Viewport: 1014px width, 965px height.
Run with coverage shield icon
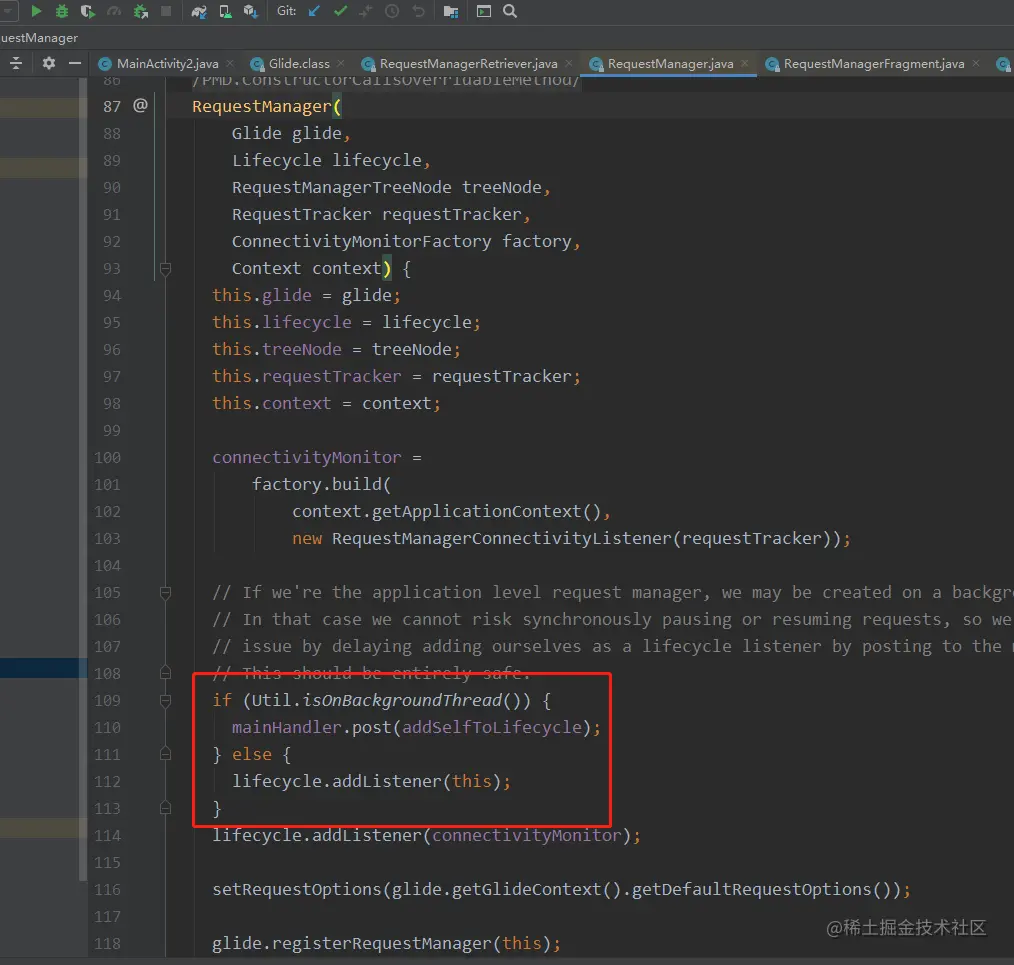click(87, 11)
